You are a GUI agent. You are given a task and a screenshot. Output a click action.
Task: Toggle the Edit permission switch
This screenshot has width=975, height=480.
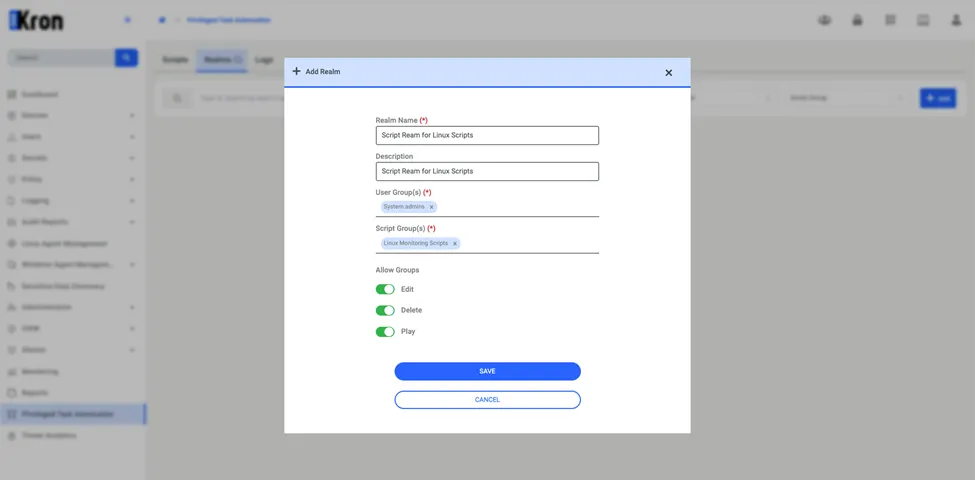[x=385, y=289]
